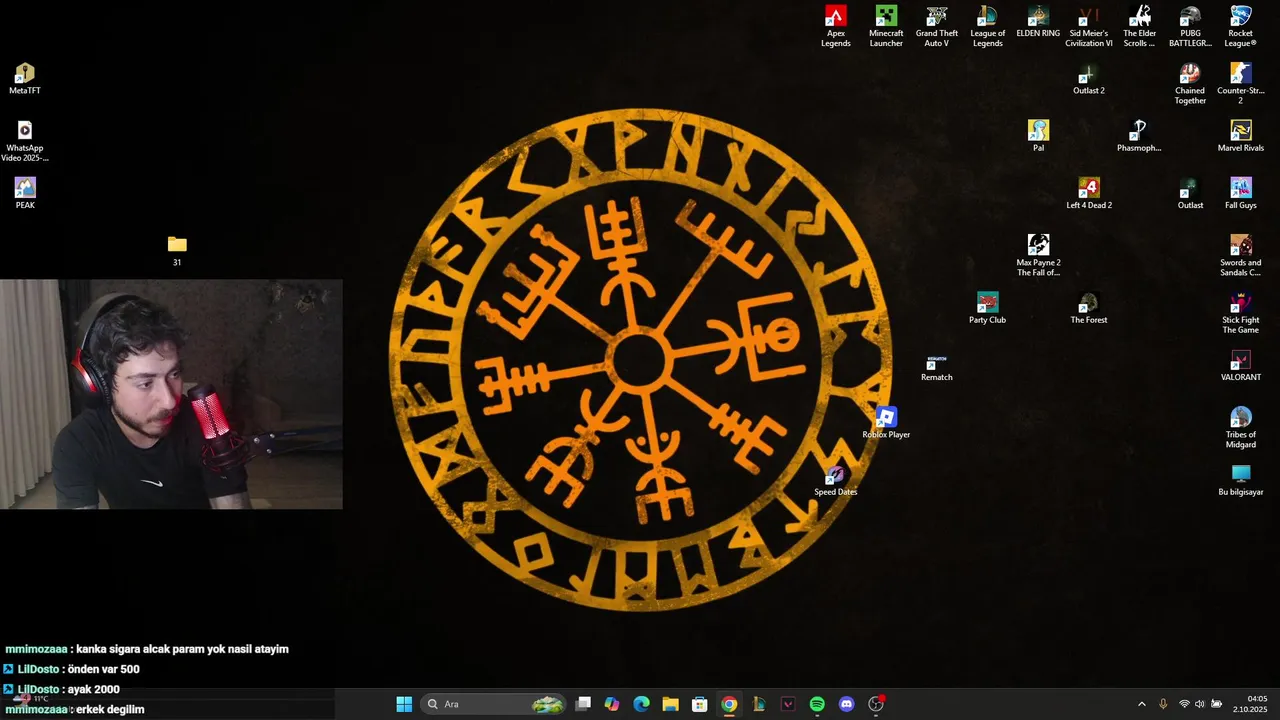Open the Windows Start menu

pos(404,704)
